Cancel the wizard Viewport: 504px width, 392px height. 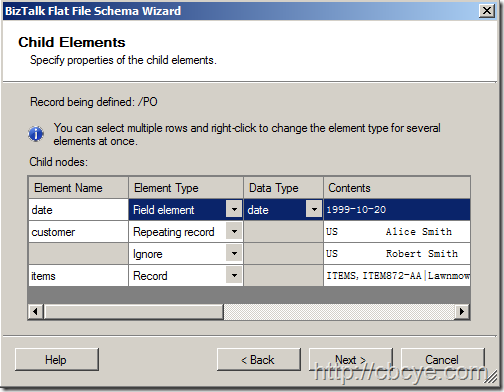(442, 360)
